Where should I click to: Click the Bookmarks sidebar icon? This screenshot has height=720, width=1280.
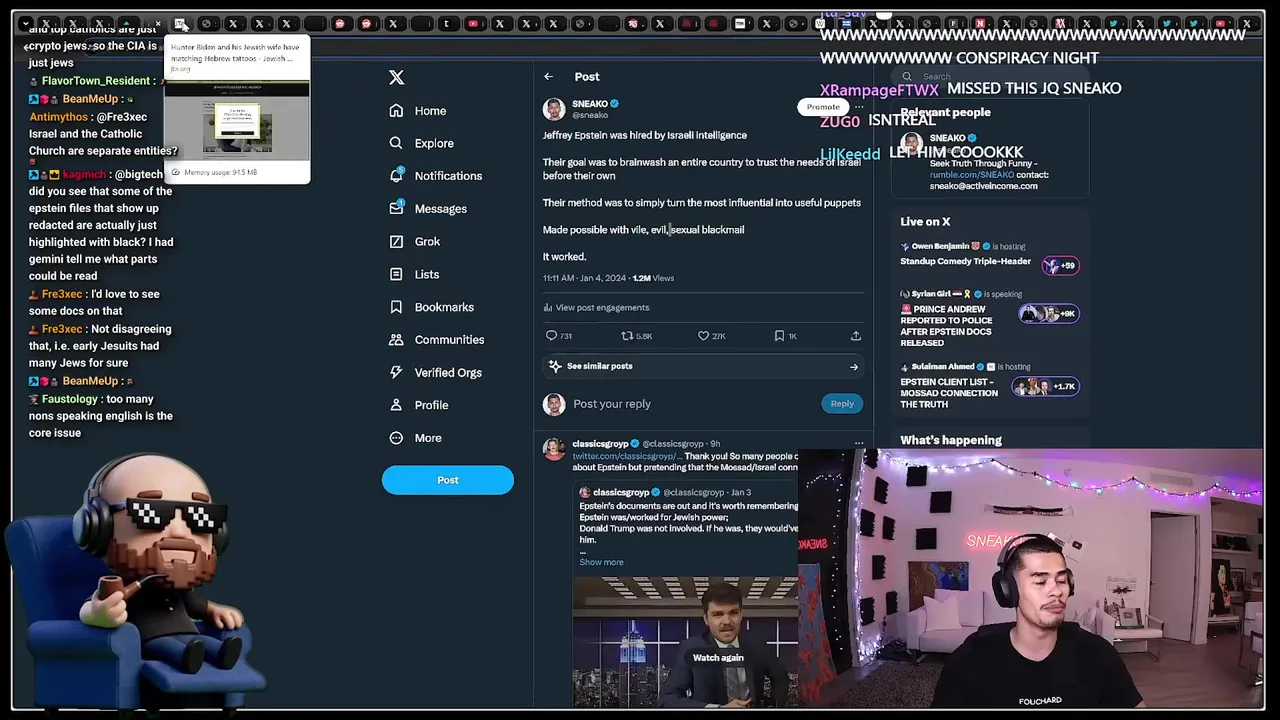[396, 307]
